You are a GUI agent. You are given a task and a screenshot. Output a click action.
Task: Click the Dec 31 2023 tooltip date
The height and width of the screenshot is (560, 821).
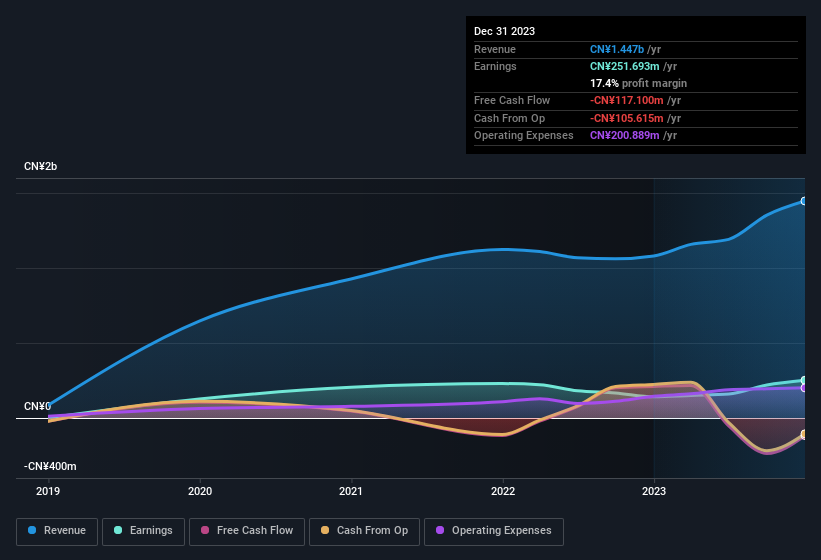[x=504, y=31]
